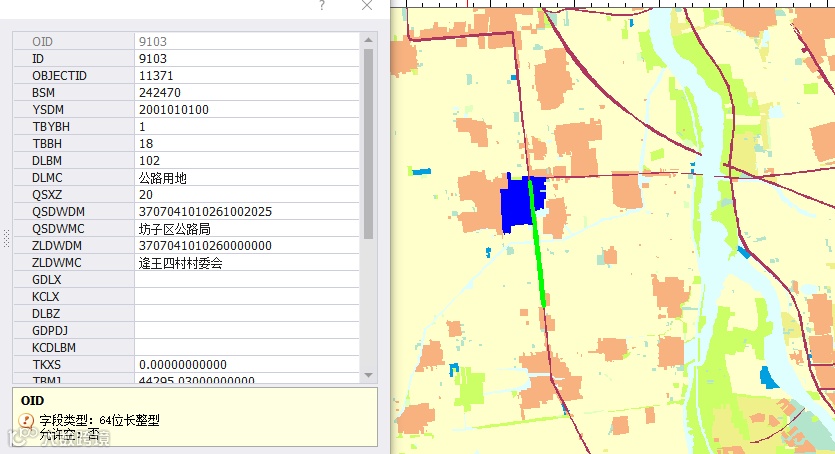Select the OBJECTID field name
The image size is (835, 454).
click(x=59, y=76)
